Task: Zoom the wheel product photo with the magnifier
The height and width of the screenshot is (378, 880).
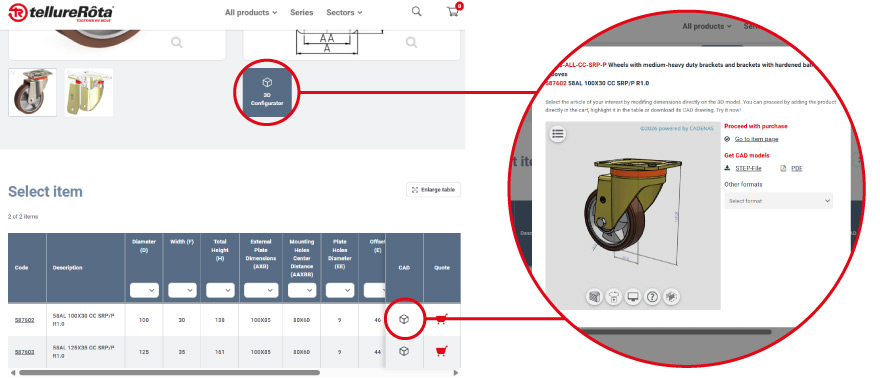Action: coord(177,42)
